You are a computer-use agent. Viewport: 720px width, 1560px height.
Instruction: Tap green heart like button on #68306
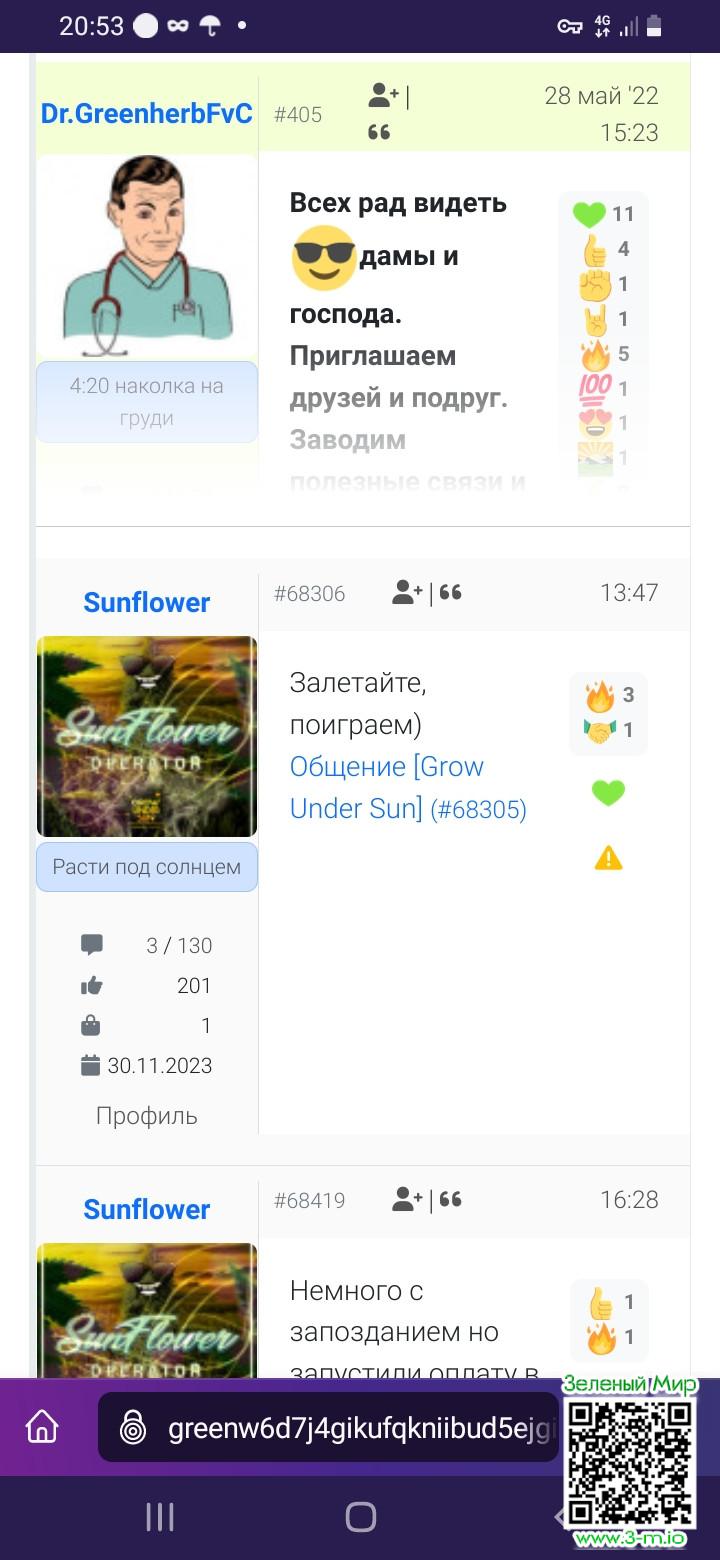608,793
